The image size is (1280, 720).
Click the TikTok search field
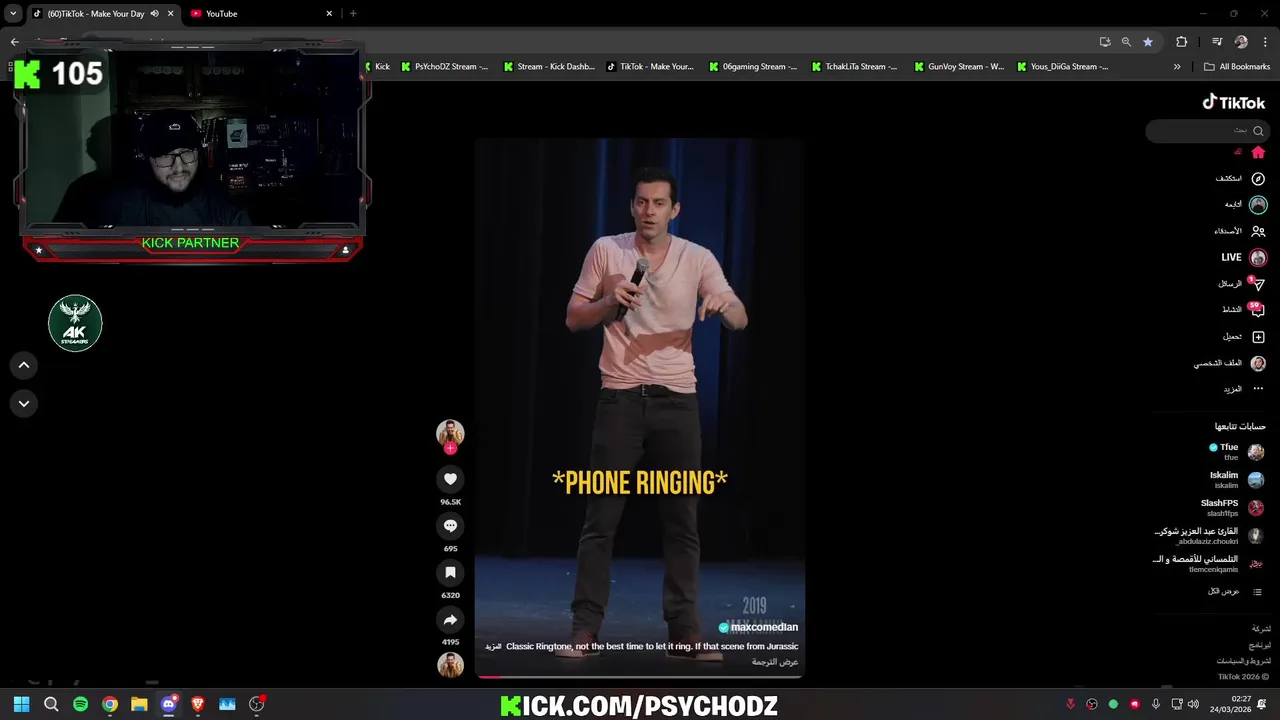pos(1207,130)
